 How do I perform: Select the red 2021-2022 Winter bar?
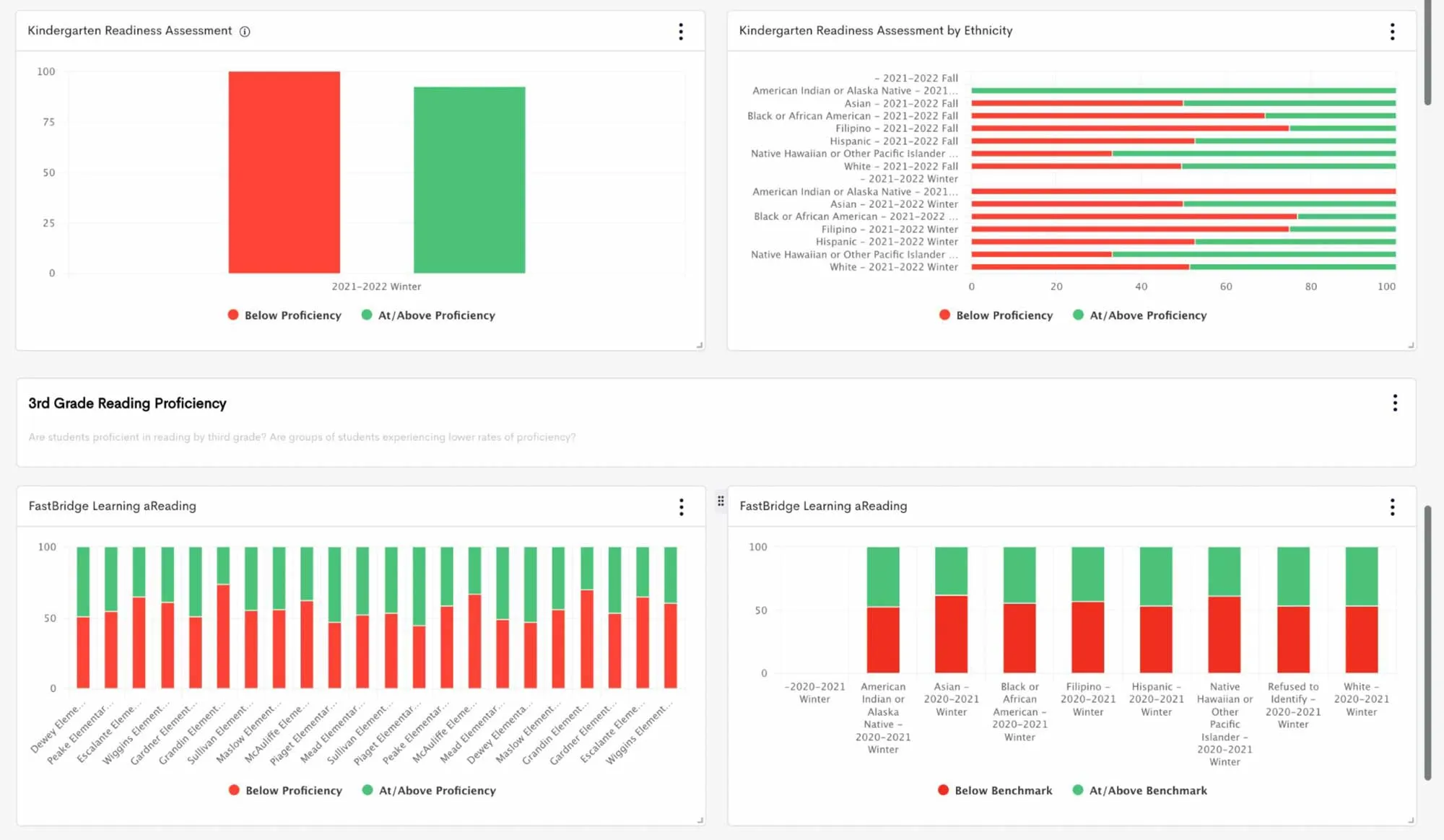point(284,171)
